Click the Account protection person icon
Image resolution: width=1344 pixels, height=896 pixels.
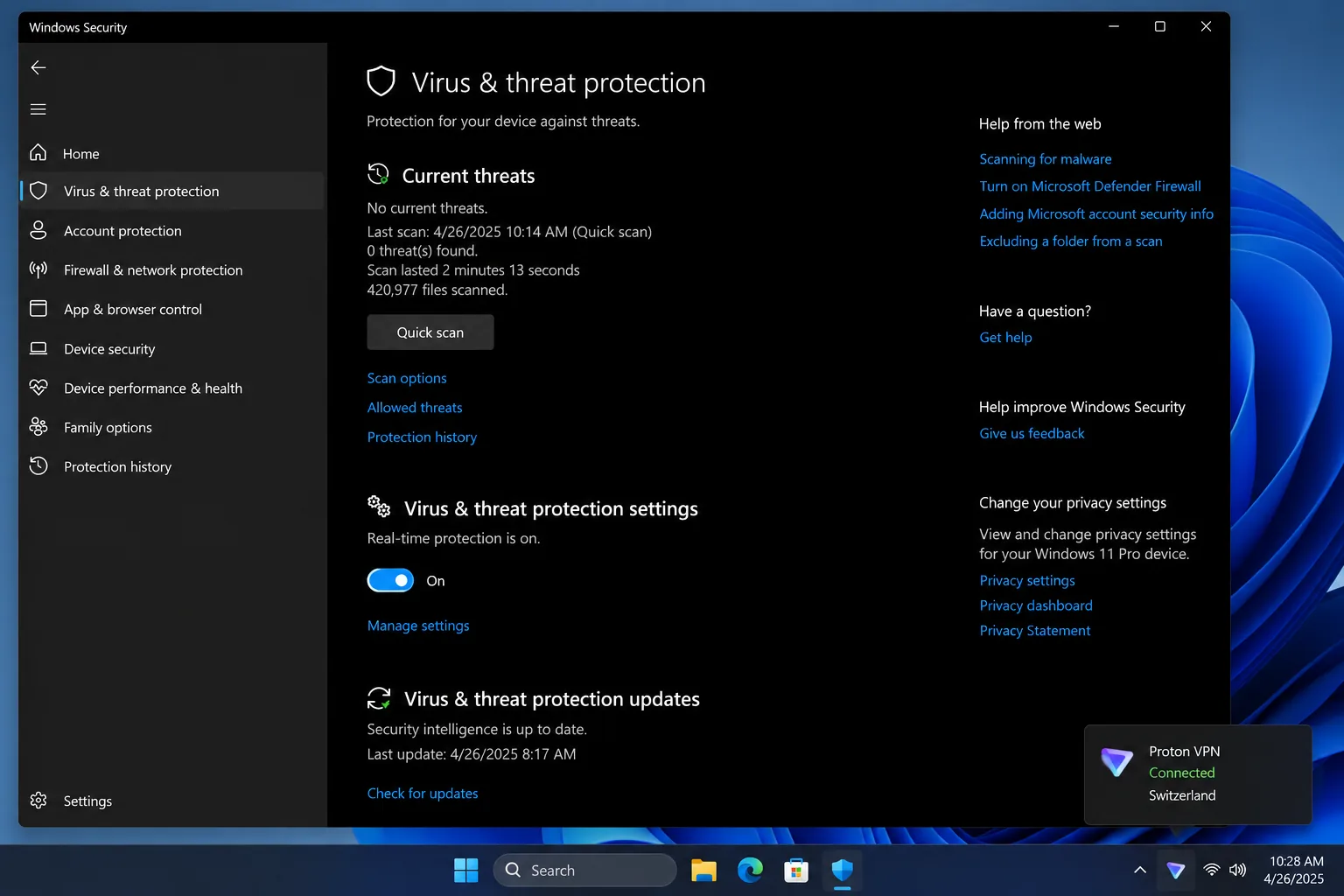(x=38, y=230)
